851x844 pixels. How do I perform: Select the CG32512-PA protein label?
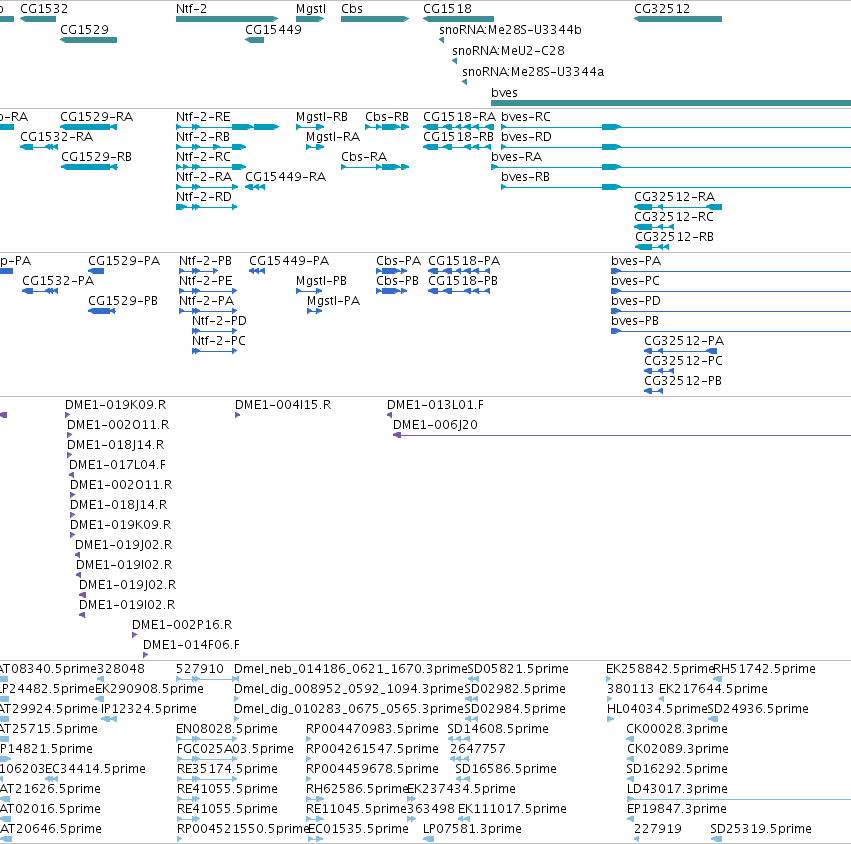coord(684,341)
